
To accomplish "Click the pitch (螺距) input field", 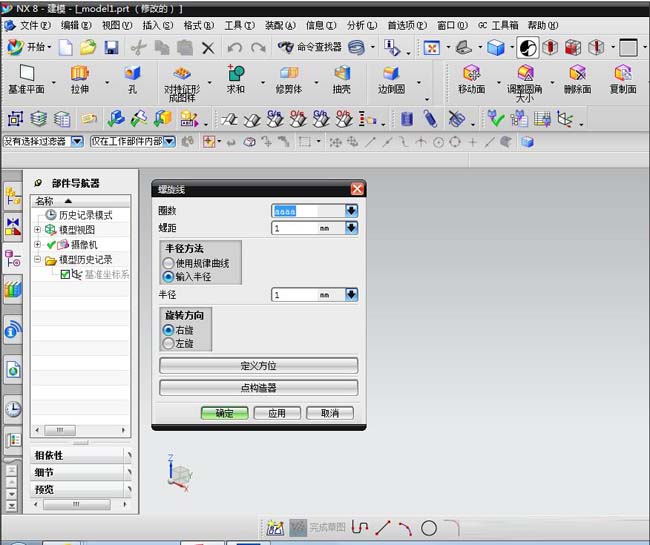I will point(308,228).
